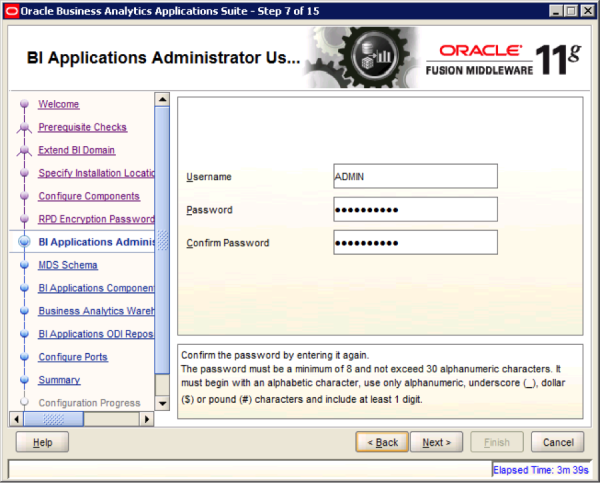
Task: Click the horizontal scroll-left arrow
Action: point(16,419)
